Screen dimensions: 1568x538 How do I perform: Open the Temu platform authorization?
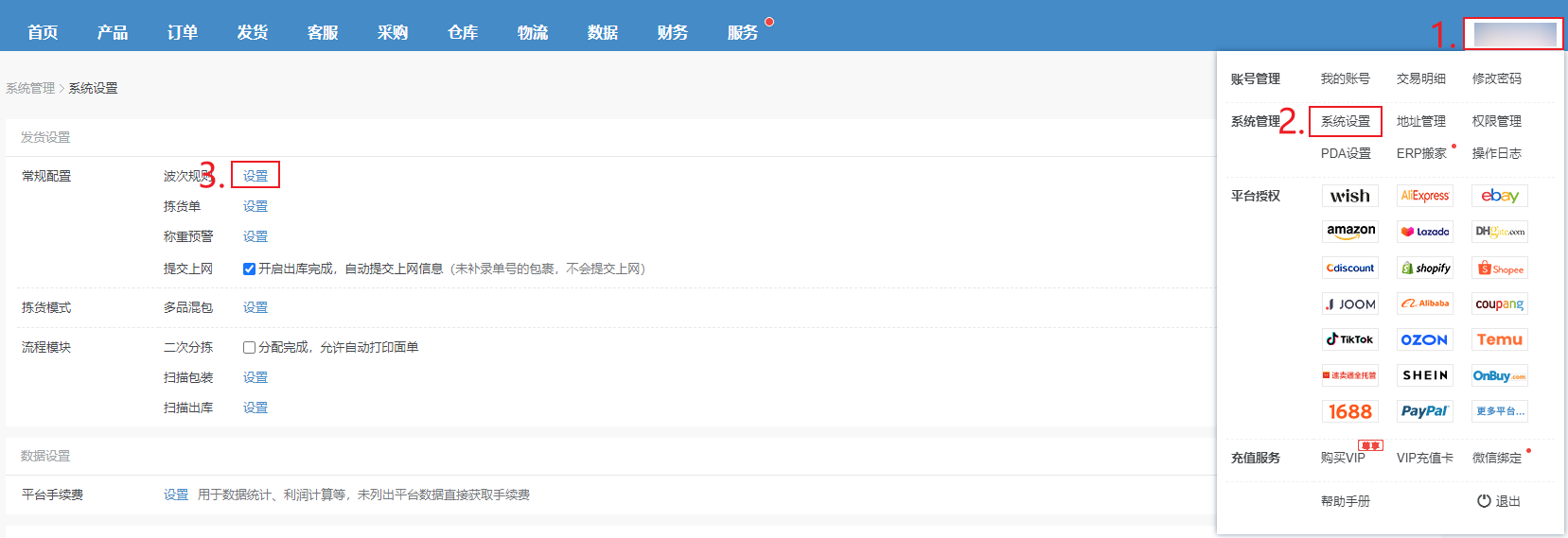click(x=1500, y=339)
